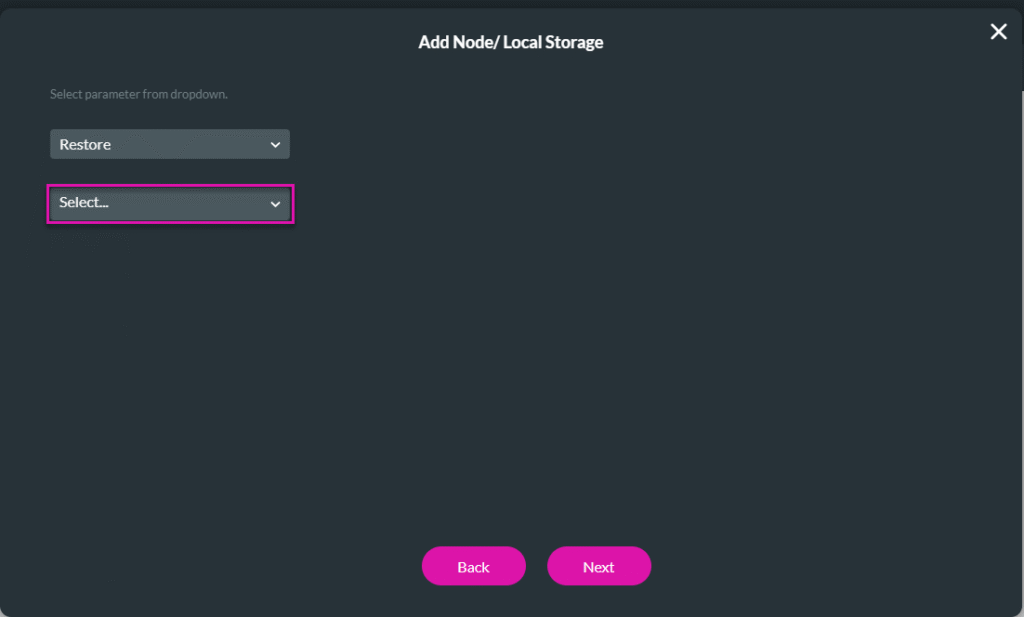Click the 'Add Node/ Local Storage' title
Image resolution: width=1024 pixels, height=617 pixels.
510,42
